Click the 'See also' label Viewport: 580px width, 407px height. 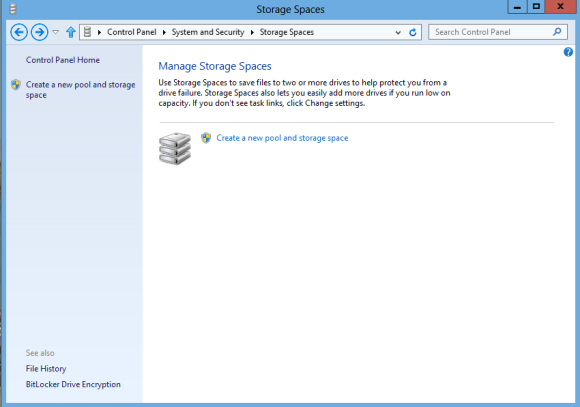tap(40, 353)
